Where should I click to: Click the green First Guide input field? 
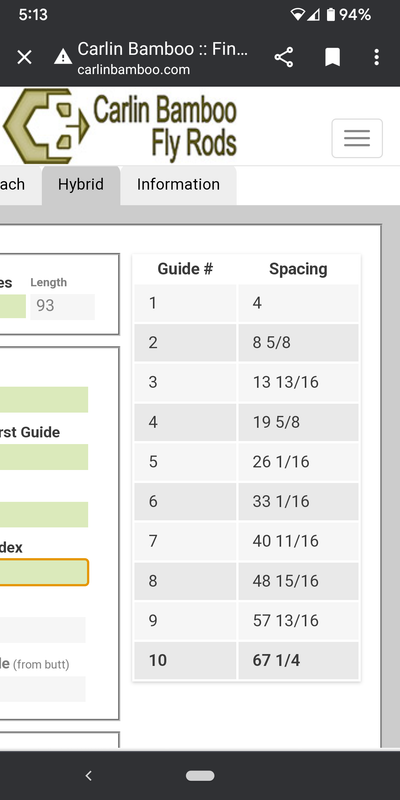click(x=44, y=457)
